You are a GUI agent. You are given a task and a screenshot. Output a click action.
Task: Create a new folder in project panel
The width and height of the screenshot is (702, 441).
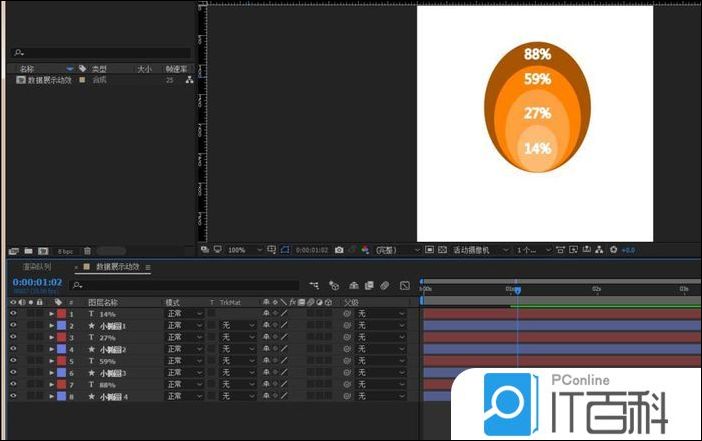(x=28, y=250)
